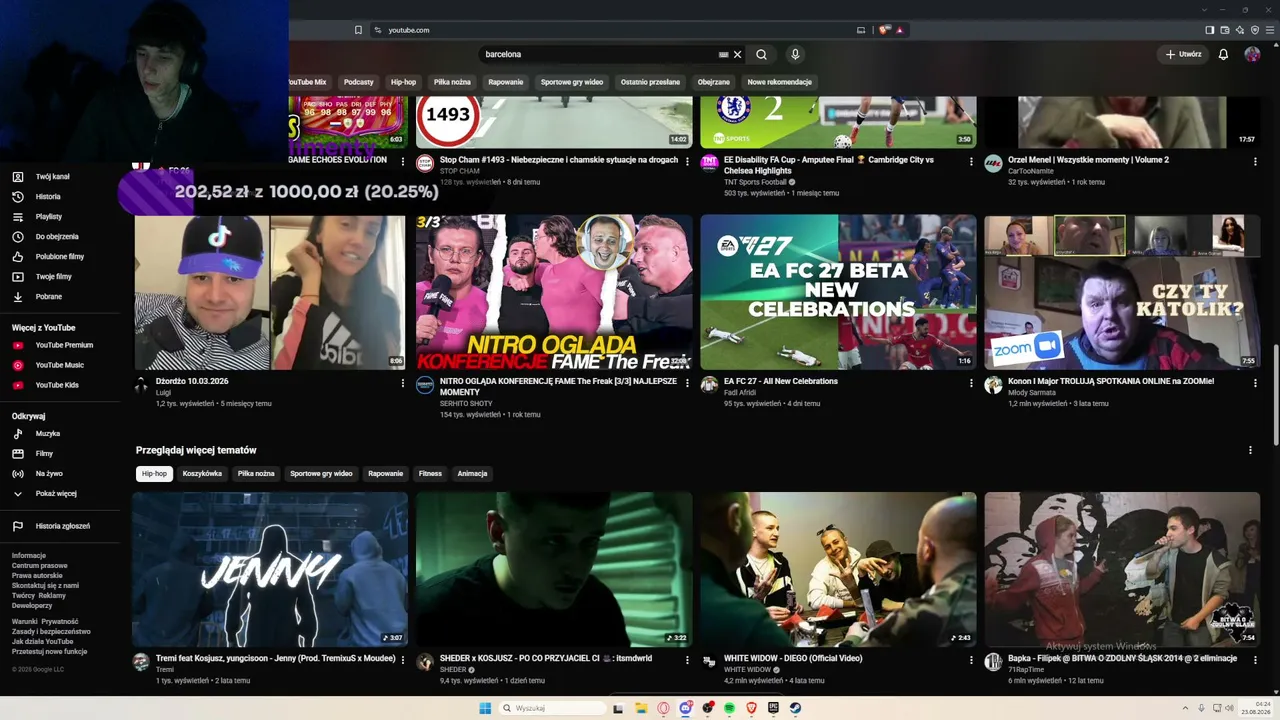This screenshot has height=720, width=1280.
Task: Open the EA FC 27 Beta celebrations thumbnail
Action: pos(838,292)
